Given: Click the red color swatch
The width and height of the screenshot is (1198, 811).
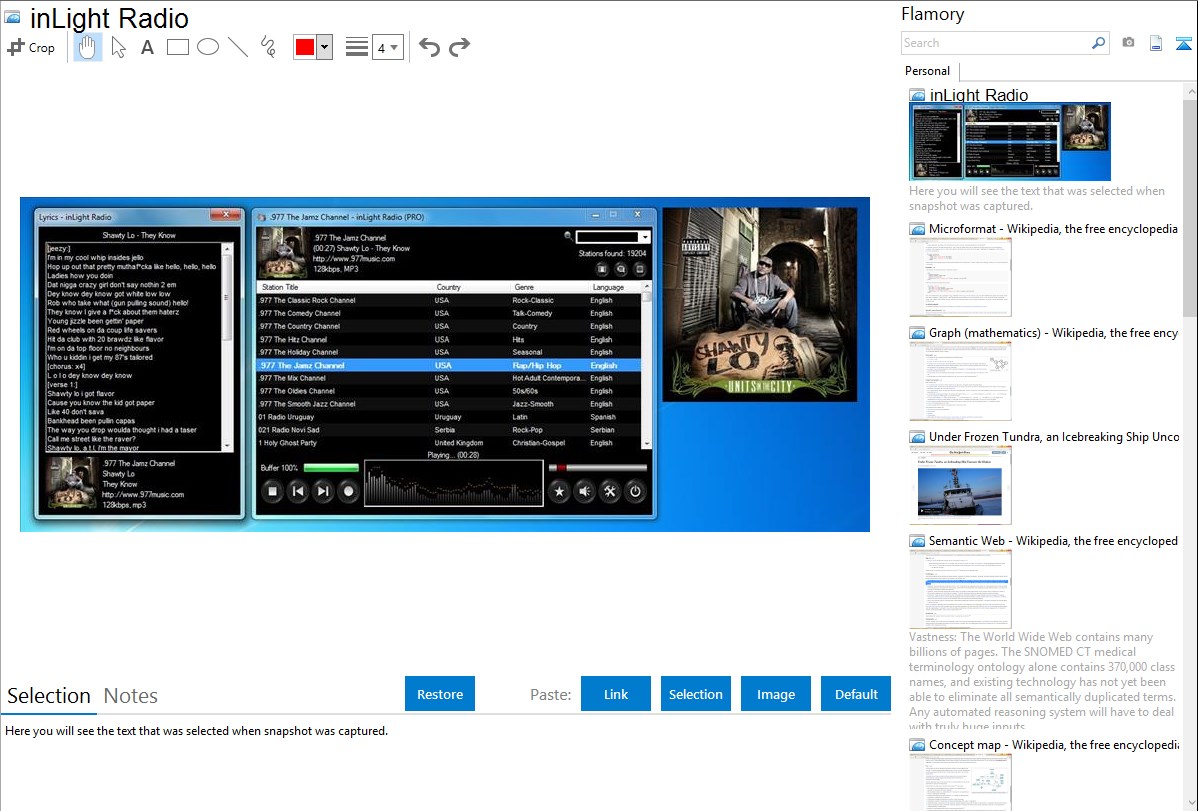Looking at the screenshot, I should [305, 47].
